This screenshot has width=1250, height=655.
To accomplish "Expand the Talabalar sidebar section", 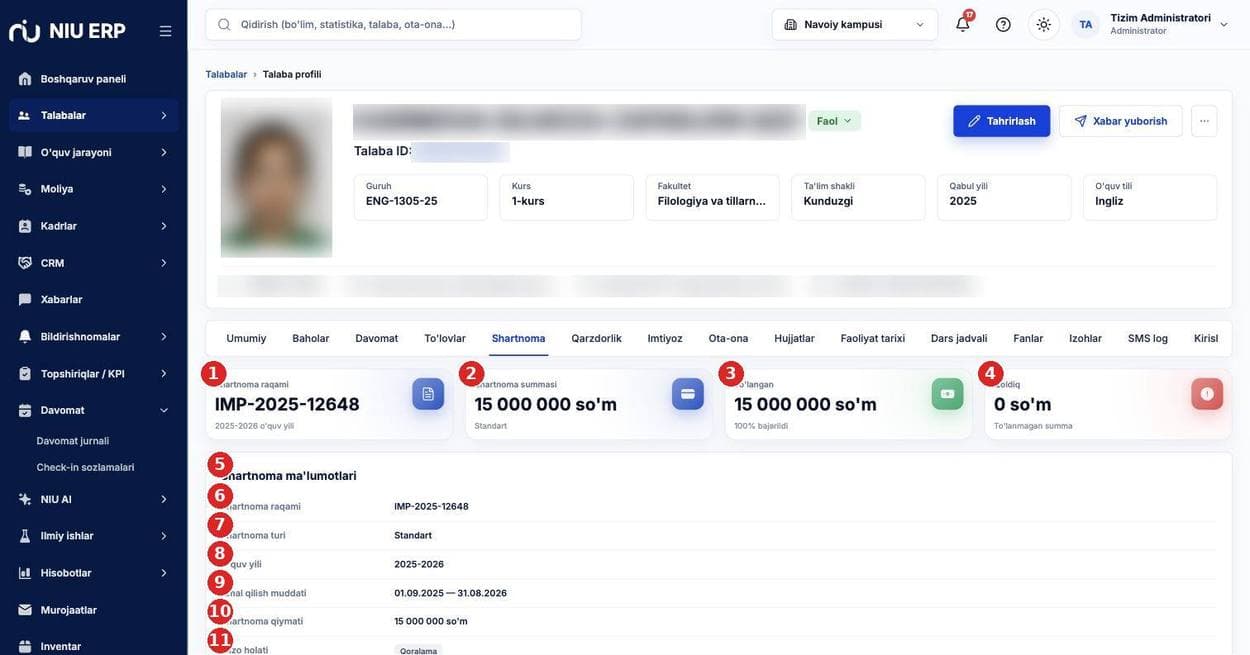I will click(x=93, y=115).
